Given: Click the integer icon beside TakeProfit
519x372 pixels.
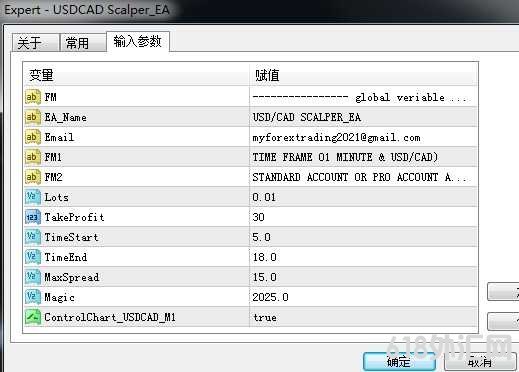Looking at the screenshot, I should click(33, 217).
